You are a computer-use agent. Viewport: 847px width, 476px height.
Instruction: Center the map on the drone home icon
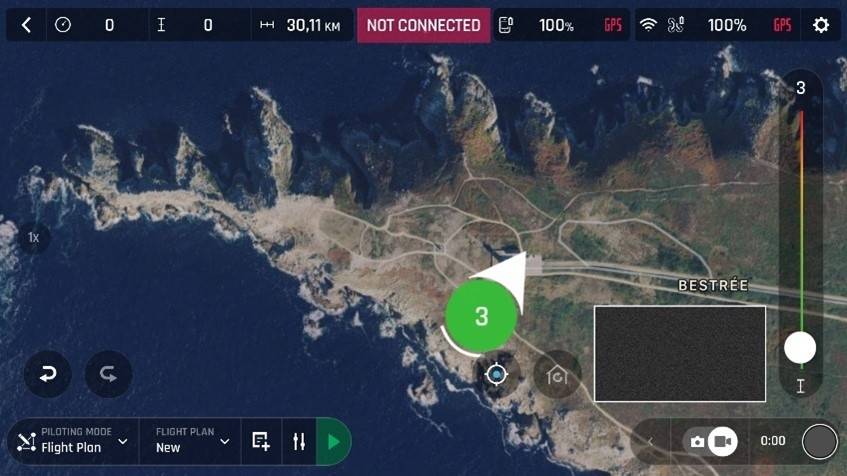click(557, 374)
